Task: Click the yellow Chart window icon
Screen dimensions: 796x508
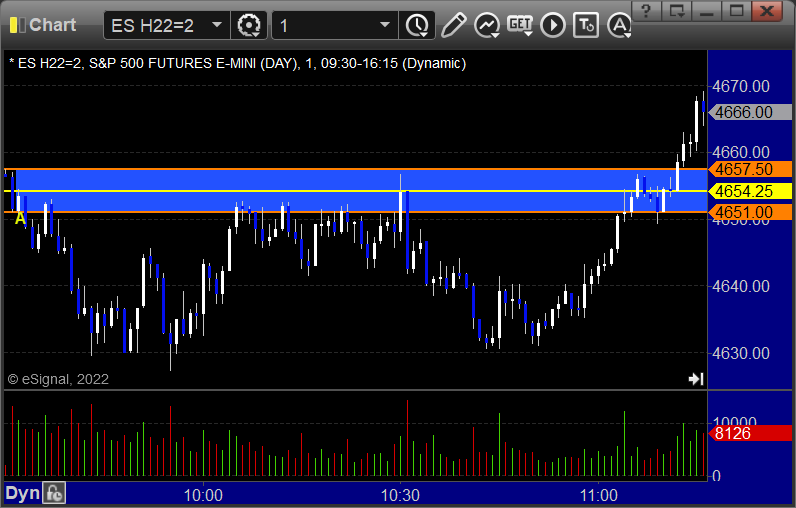Action: 17,25
